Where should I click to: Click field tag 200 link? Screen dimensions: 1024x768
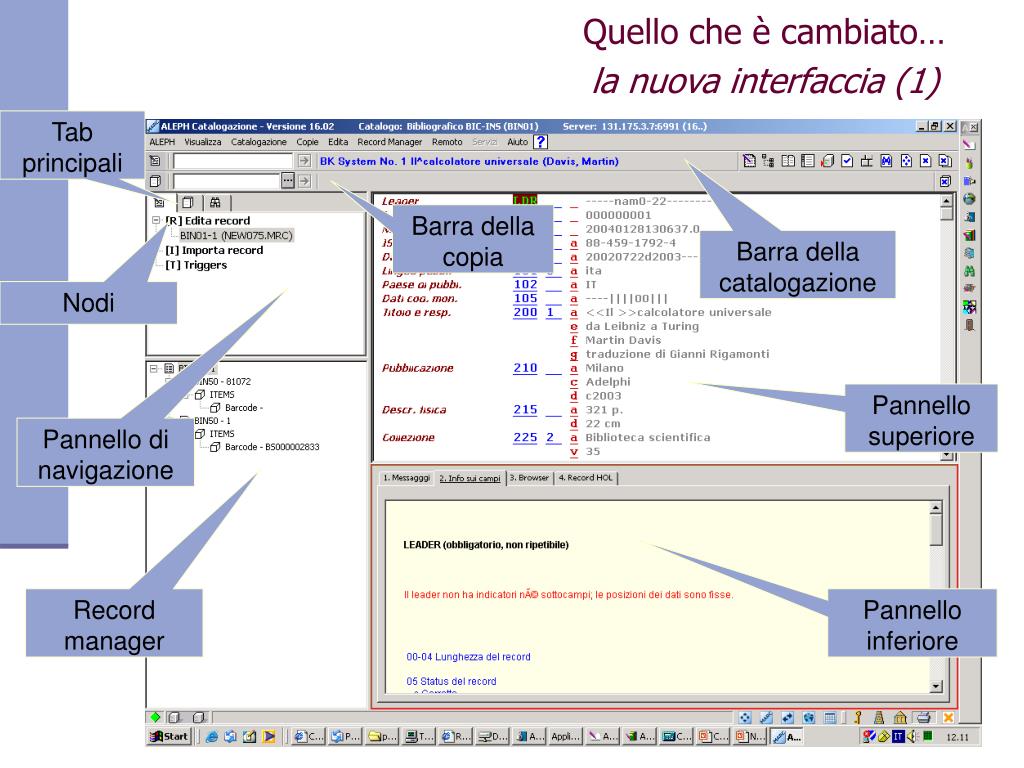525,312
